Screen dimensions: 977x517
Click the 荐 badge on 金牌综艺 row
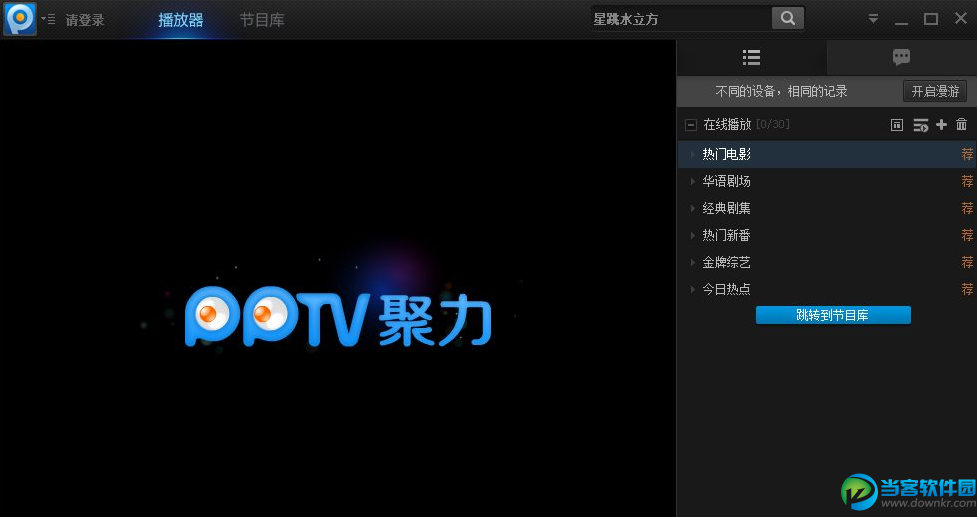[x=967, y=262]
